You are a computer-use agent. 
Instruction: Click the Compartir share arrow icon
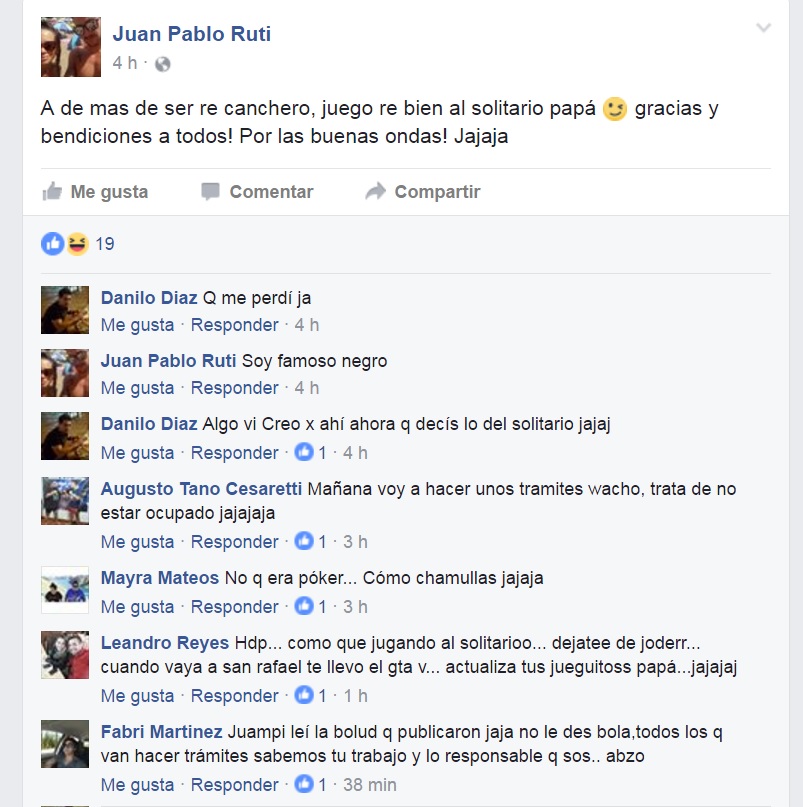click(375, 191)
